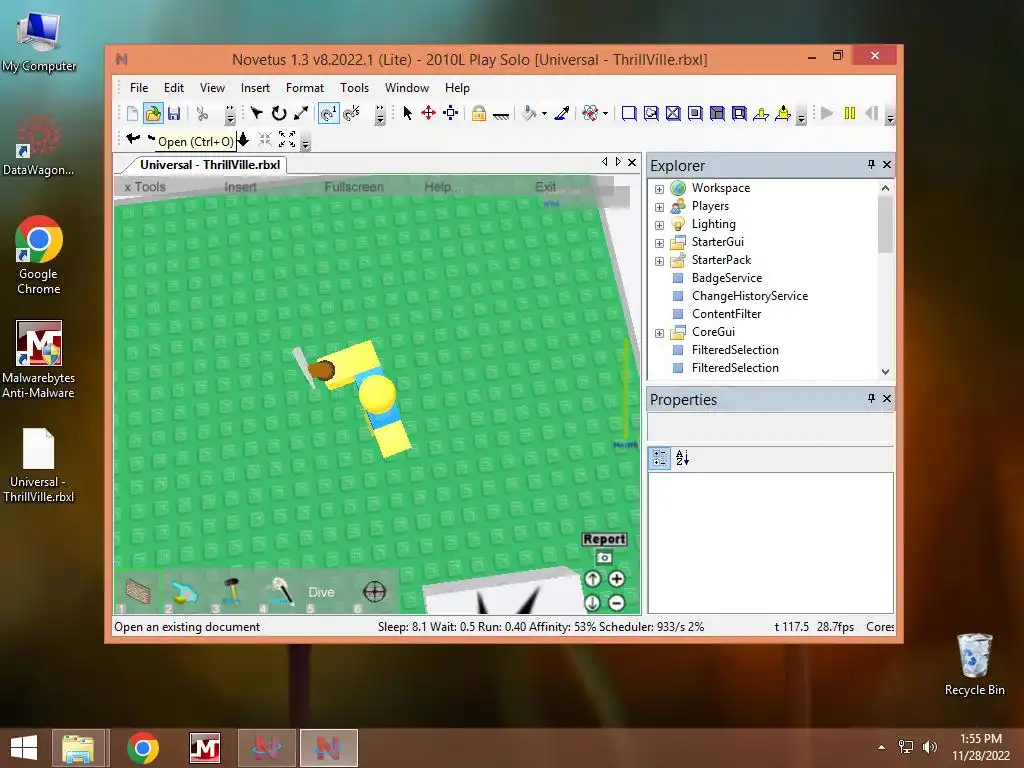Click the collapse inward-arrows icon
Screen dimensions: 1024x768
click(264, 138)
